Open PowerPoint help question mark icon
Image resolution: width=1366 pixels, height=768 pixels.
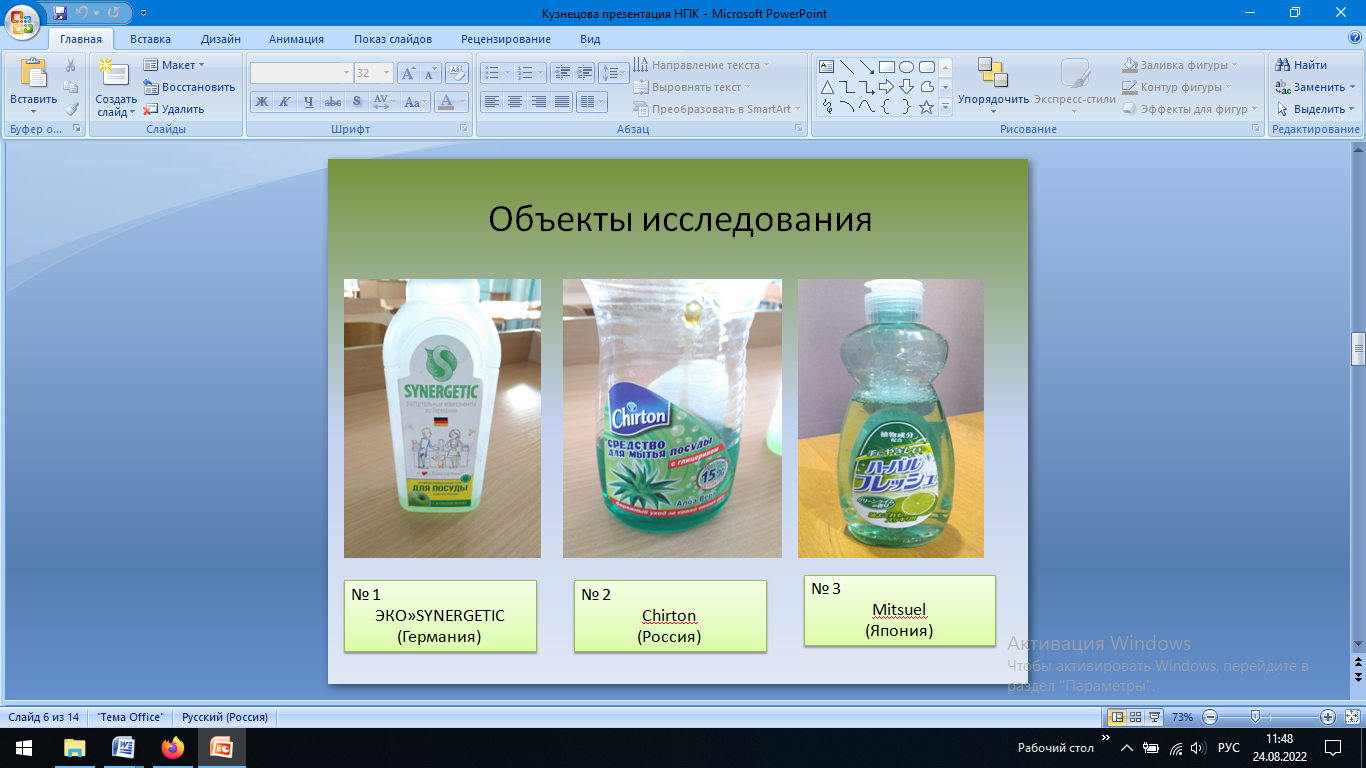point(1354,38)
